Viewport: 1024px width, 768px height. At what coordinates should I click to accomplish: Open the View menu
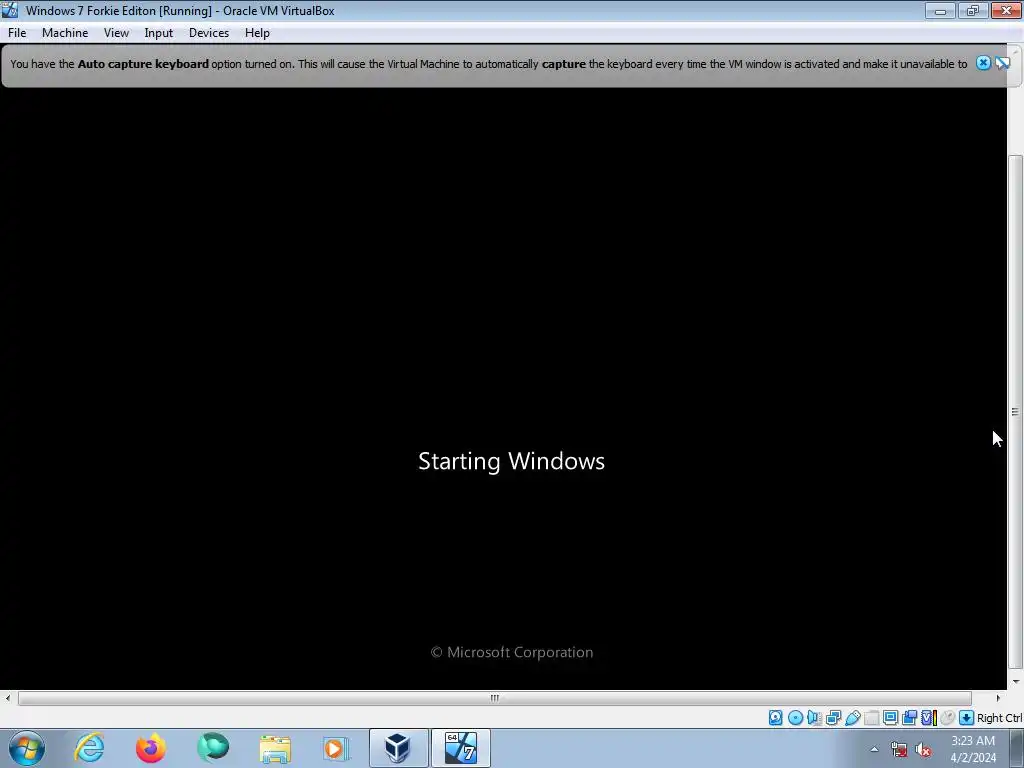point(116,33)
